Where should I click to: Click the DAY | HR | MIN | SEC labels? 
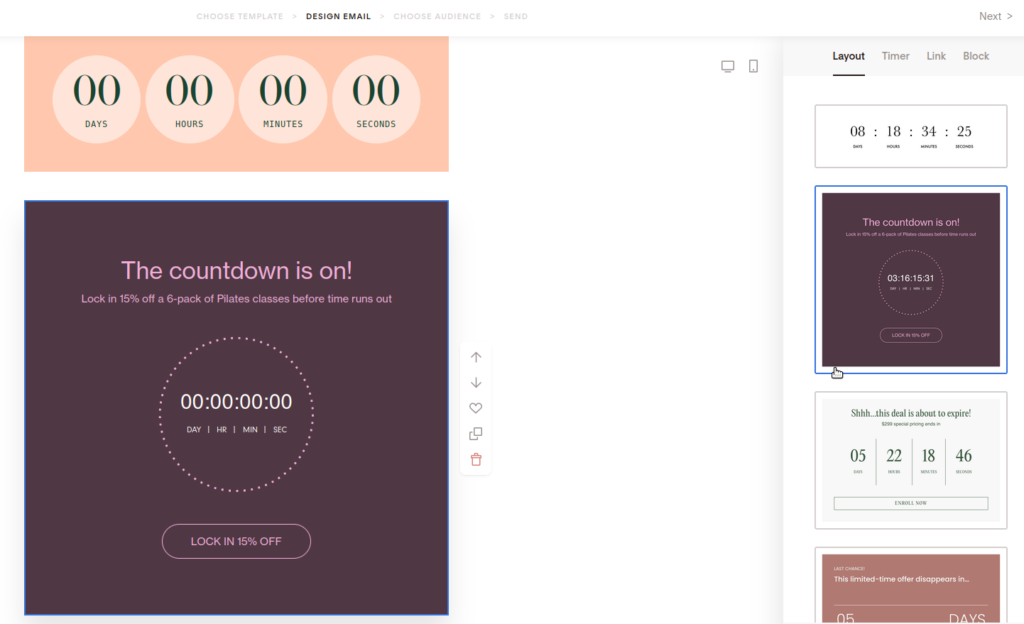coord(236,429)
